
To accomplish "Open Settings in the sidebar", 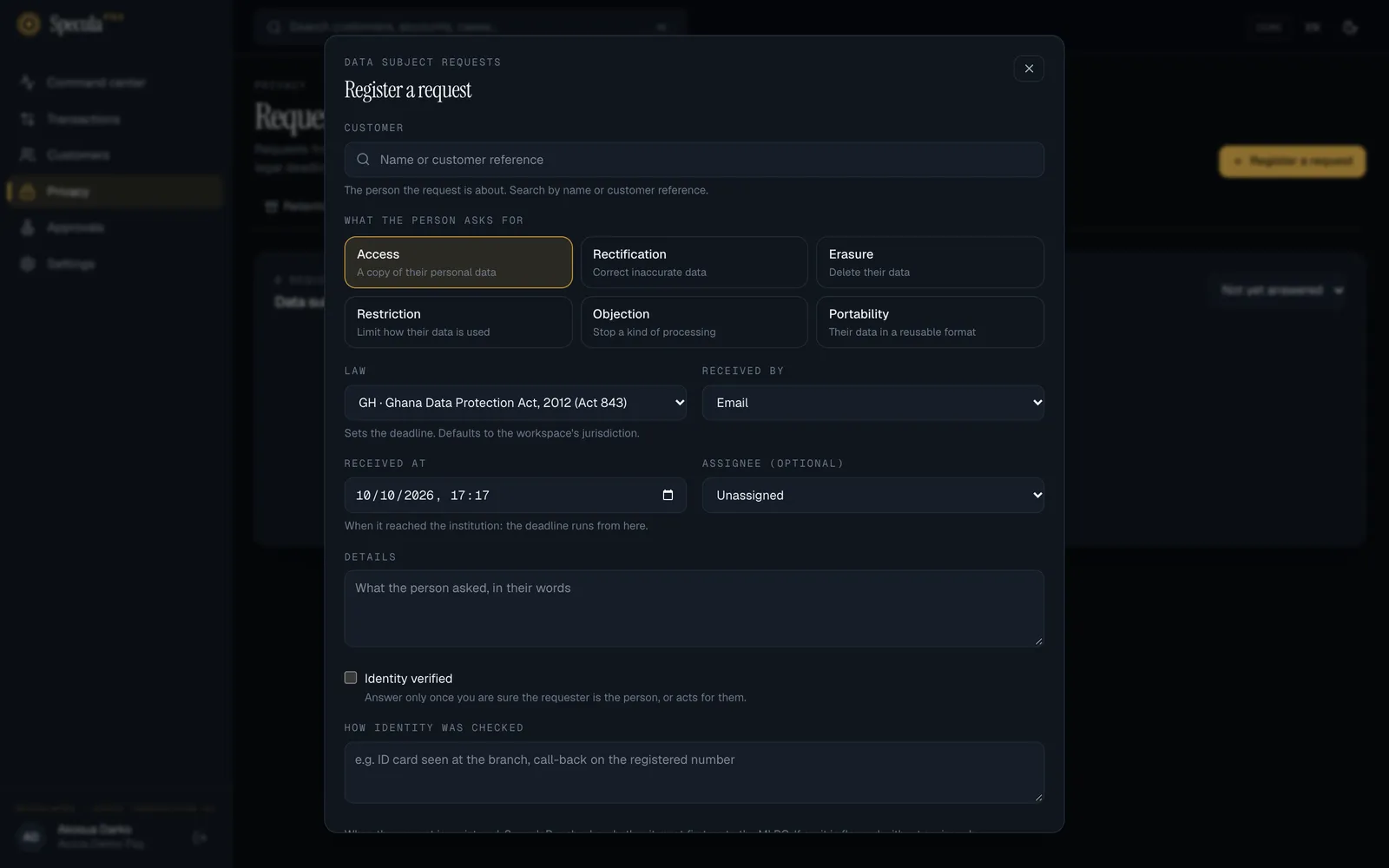I will [115, 264].
